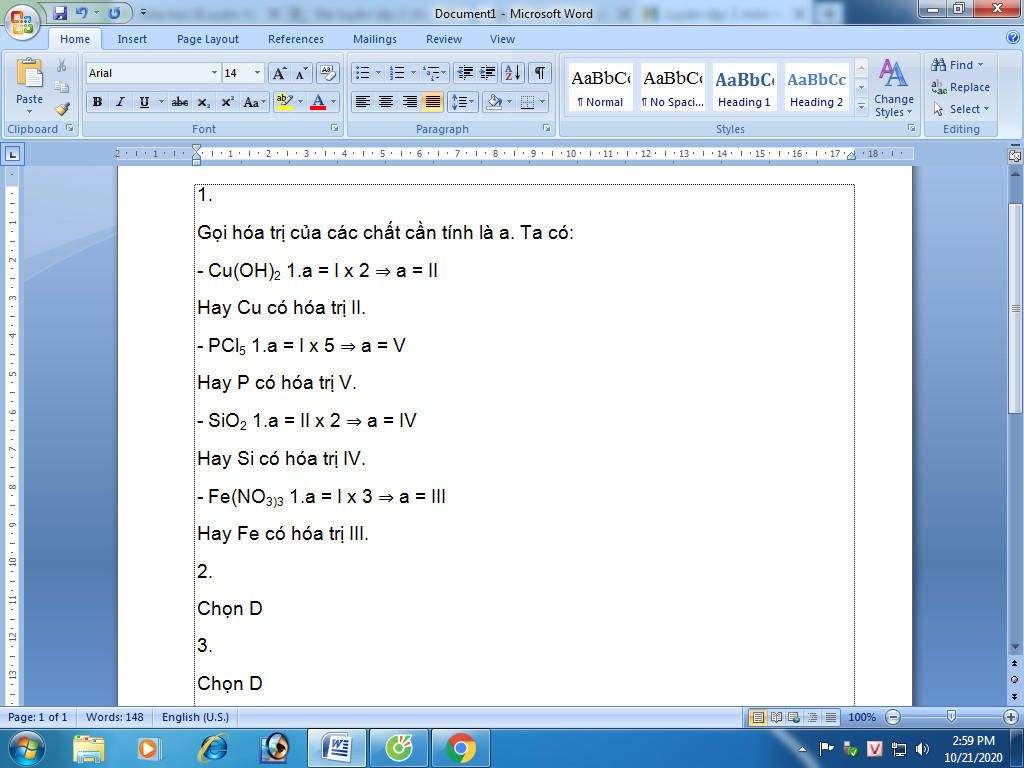Increase paragraph indent
Screen dimensions: 1024x768
487,72
